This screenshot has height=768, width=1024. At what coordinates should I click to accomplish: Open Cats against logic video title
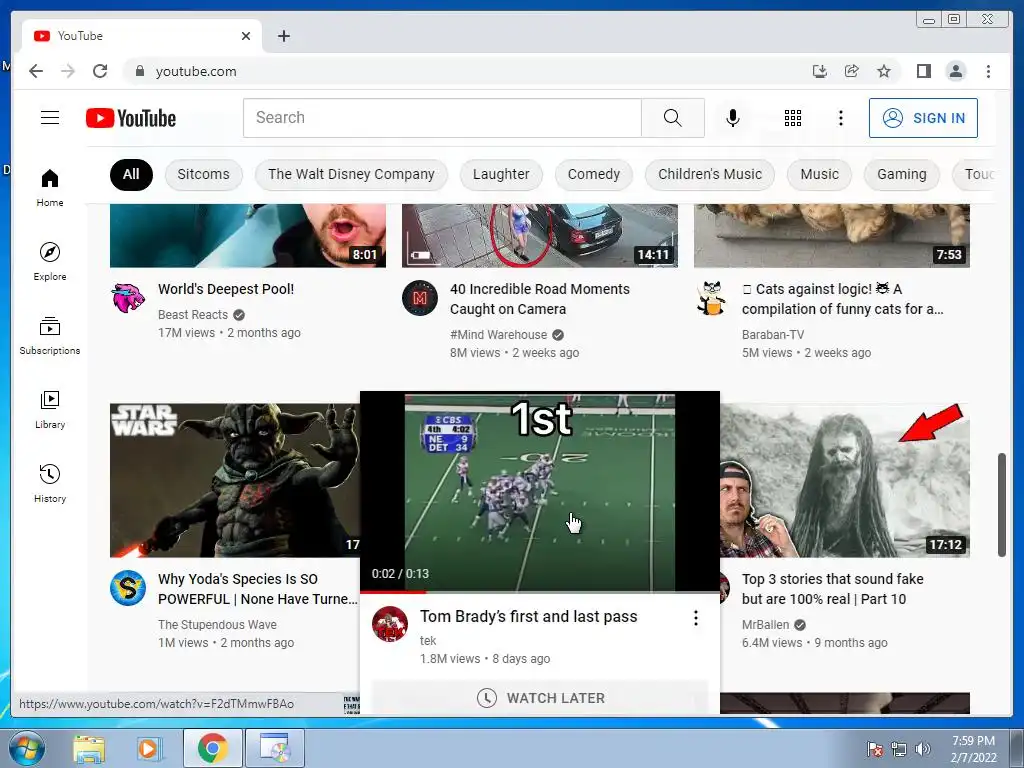[x=842, y=299]
